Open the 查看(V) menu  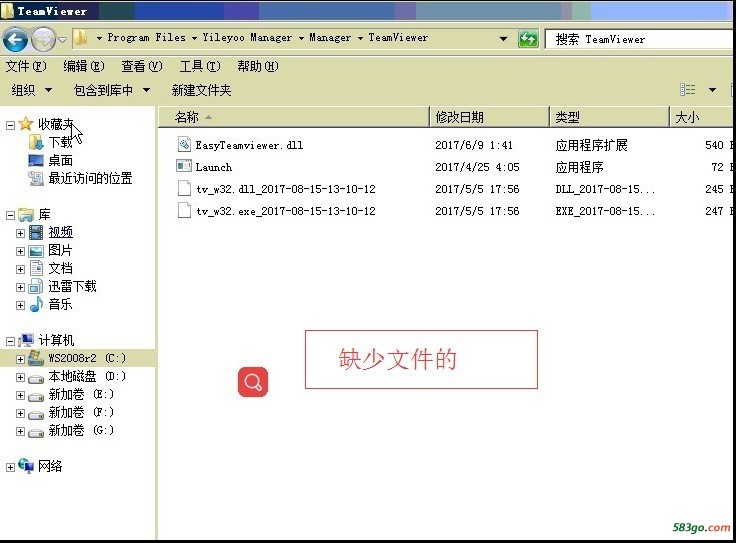(142, 66)
